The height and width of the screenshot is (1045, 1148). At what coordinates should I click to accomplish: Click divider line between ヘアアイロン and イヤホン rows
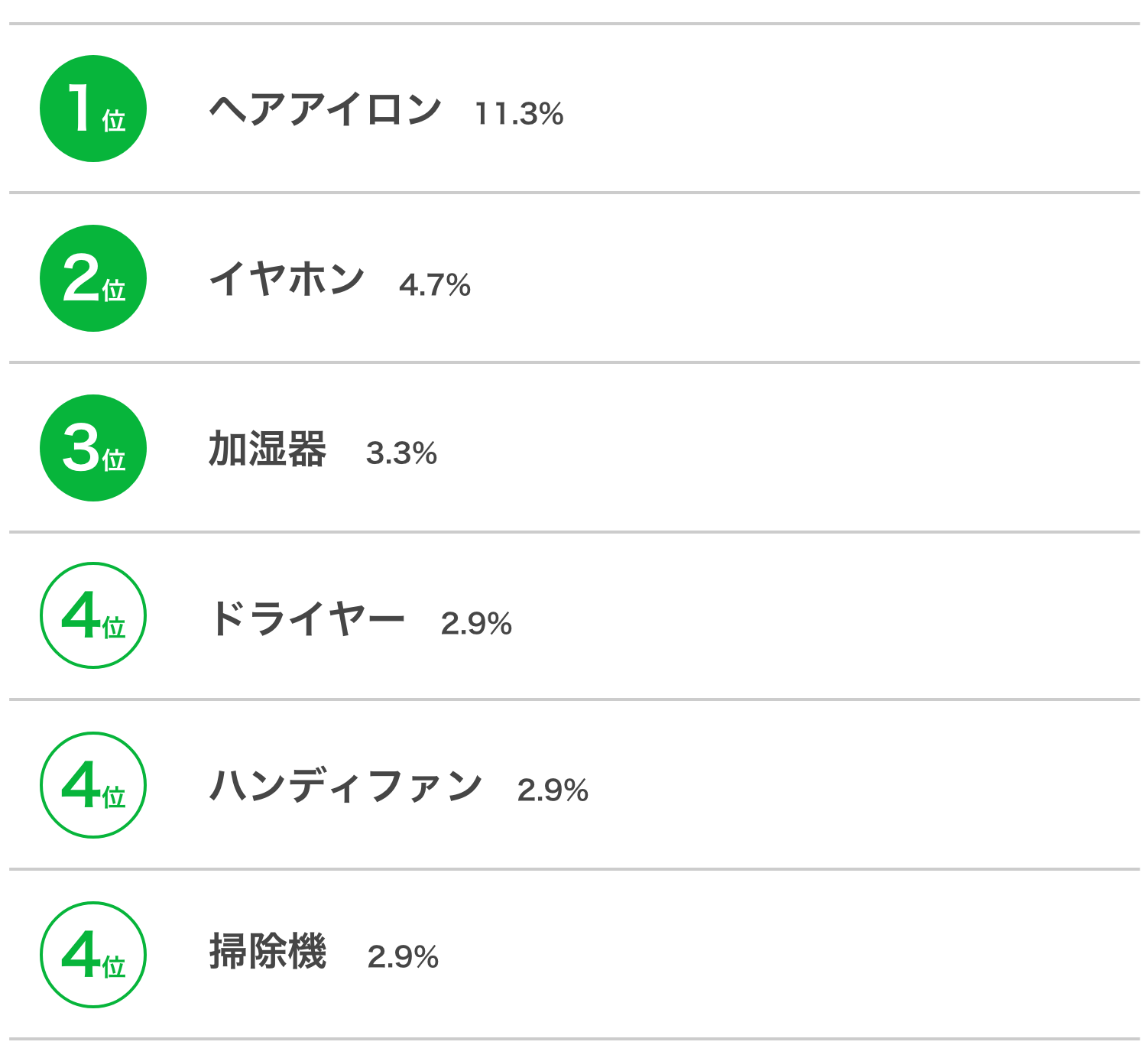coord(574,193)
